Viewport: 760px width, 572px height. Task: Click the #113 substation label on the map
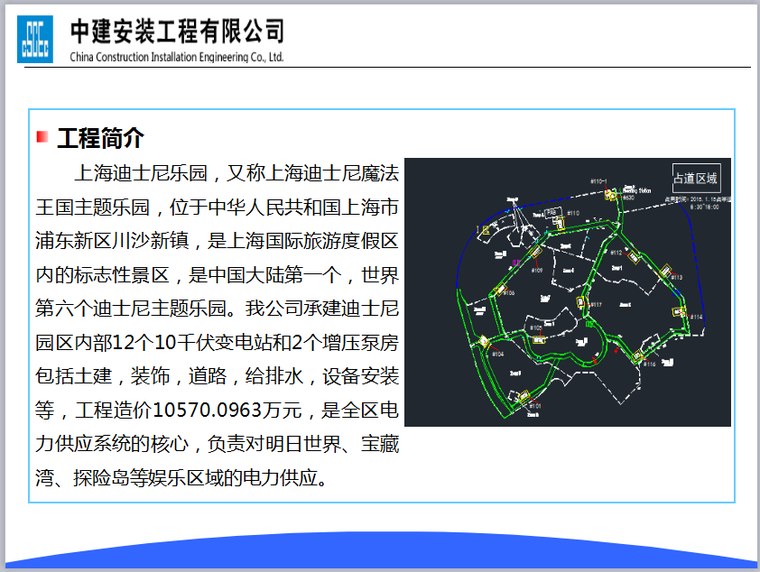pos(677,277)
